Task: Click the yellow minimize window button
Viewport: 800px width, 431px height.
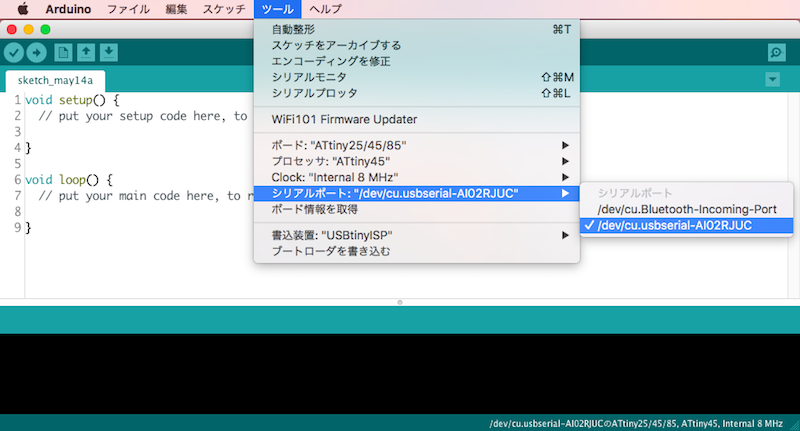Action: [x=29, y=30]
